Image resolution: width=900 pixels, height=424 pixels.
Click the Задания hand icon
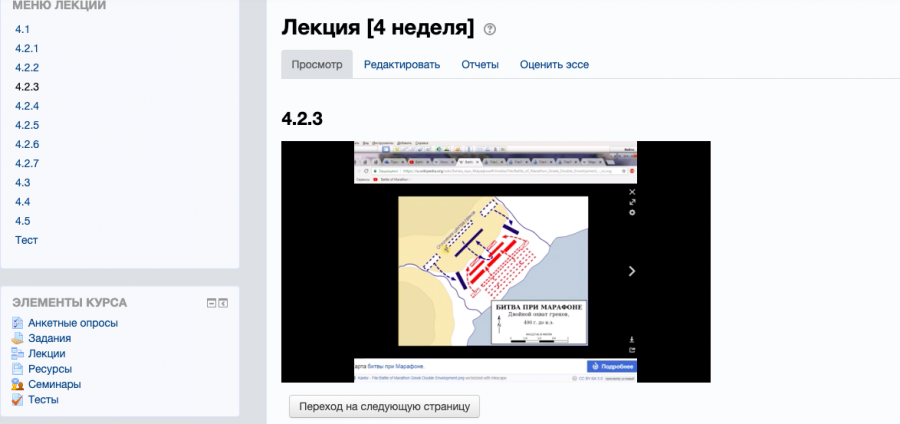(17, 339)
